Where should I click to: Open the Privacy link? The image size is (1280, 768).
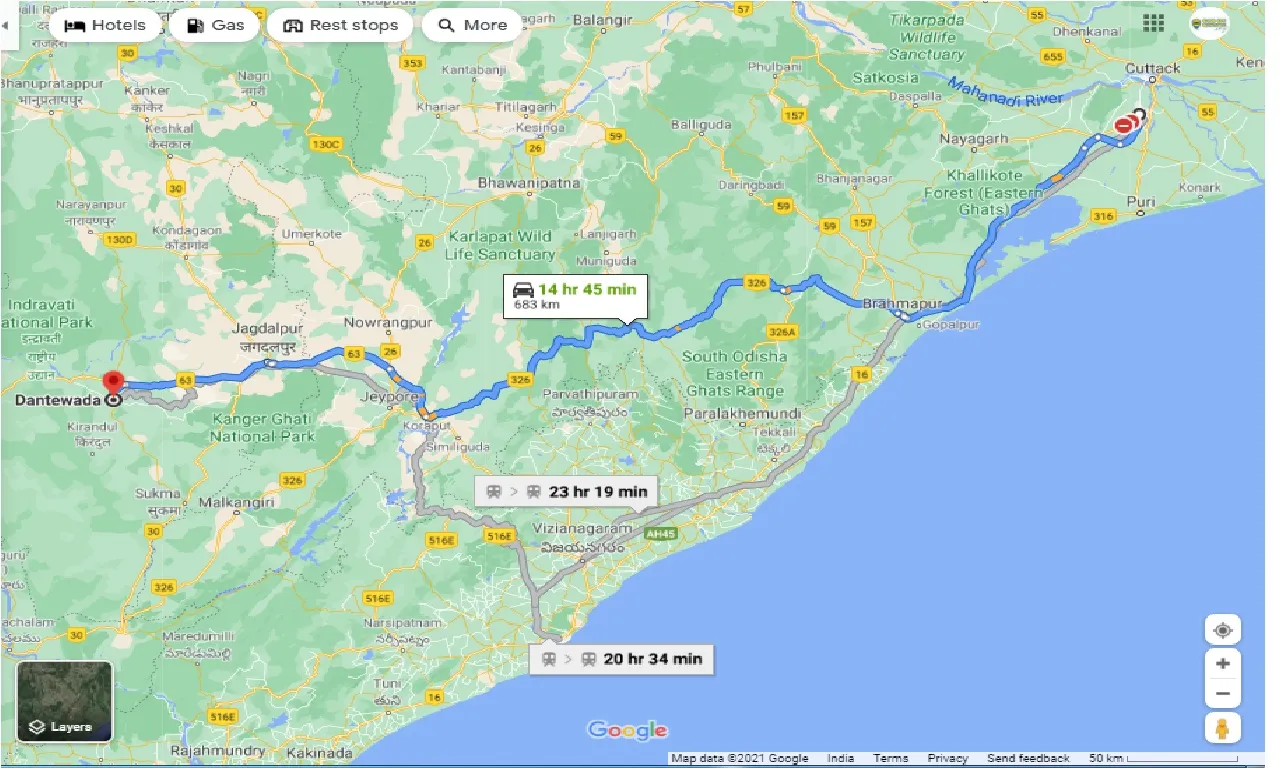click(947, 759)
